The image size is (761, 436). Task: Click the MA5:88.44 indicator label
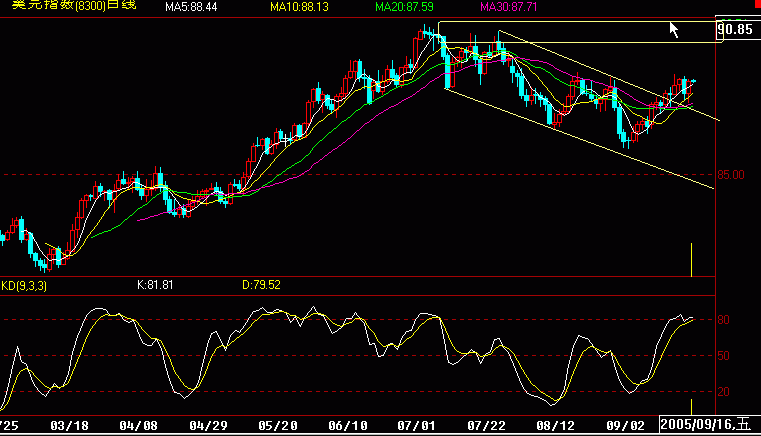(x=191, y=7)
